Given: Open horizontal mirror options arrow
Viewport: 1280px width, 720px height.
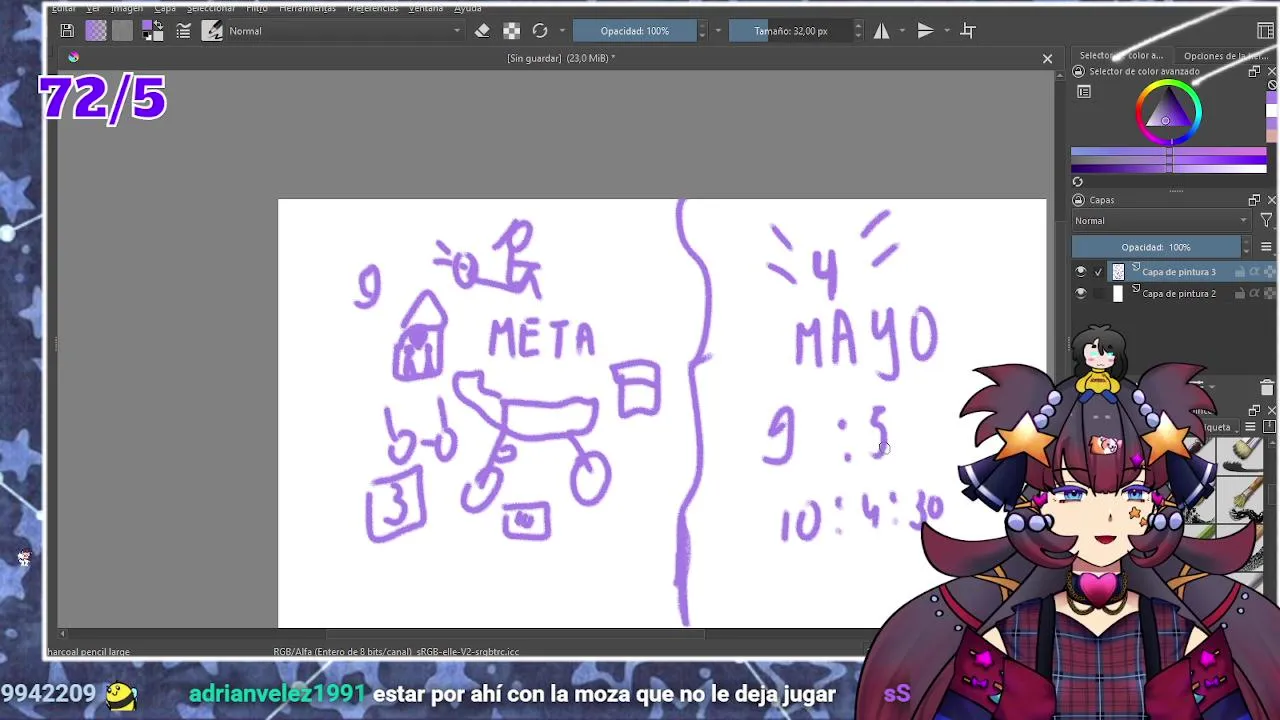Looking at the screenshot, I should 903,31.
